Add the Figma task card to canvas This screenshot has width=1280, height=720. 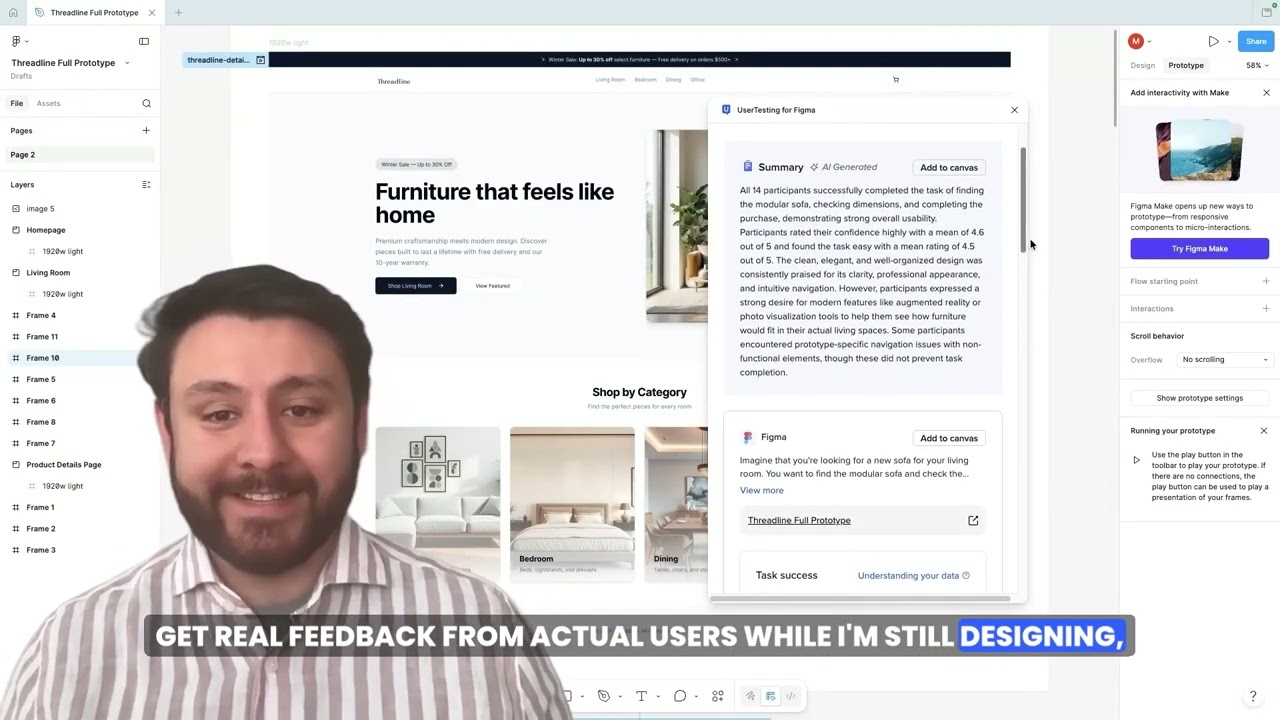coord(949,438)
